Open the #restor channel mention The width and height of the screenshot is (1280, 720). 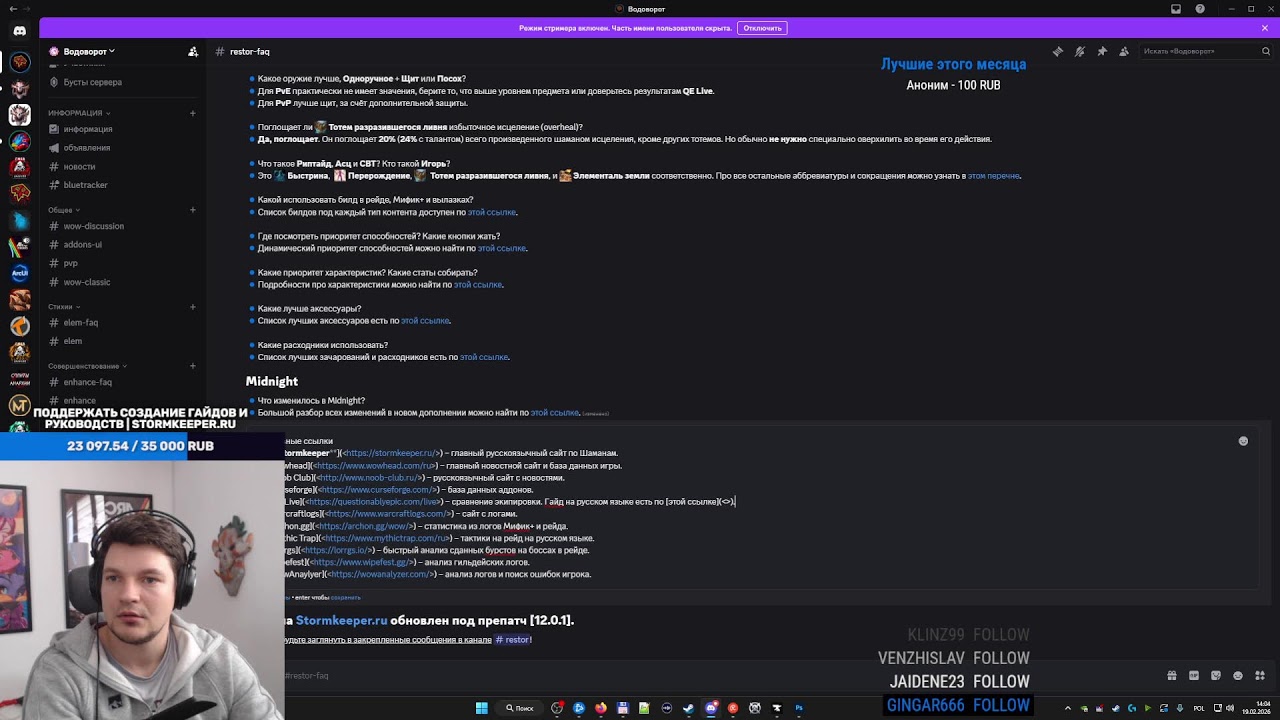click(513, 640)
